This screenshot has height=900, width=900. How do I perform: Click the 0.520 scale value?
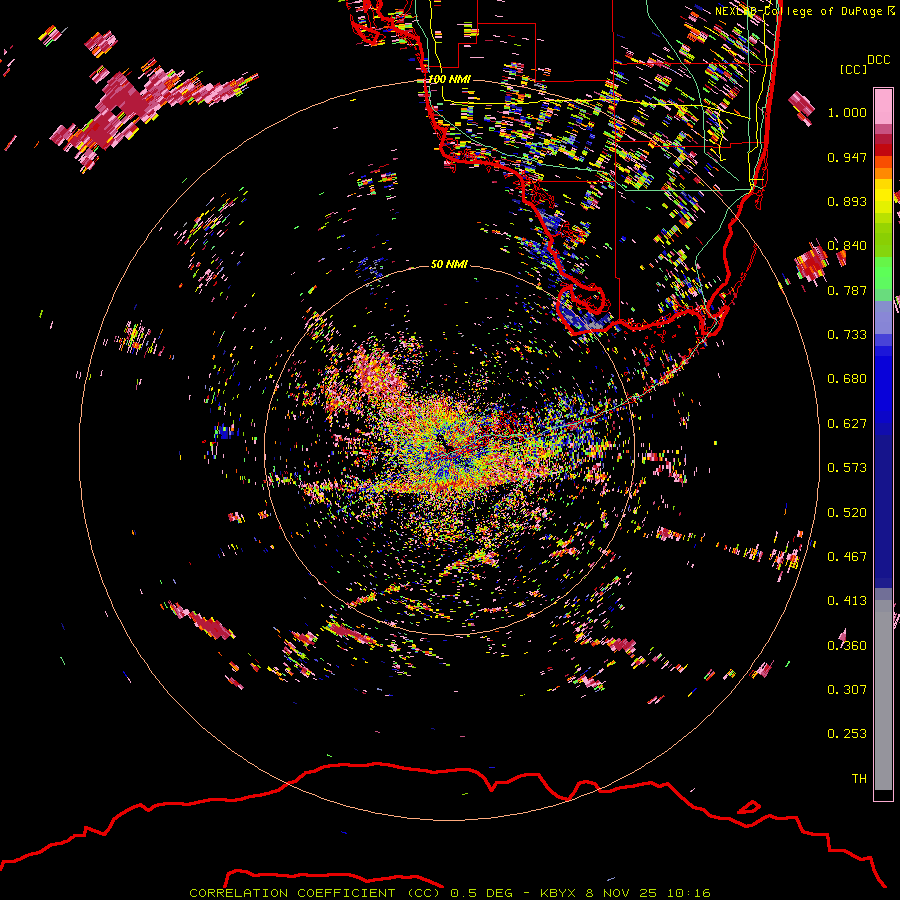click(847, 513)
